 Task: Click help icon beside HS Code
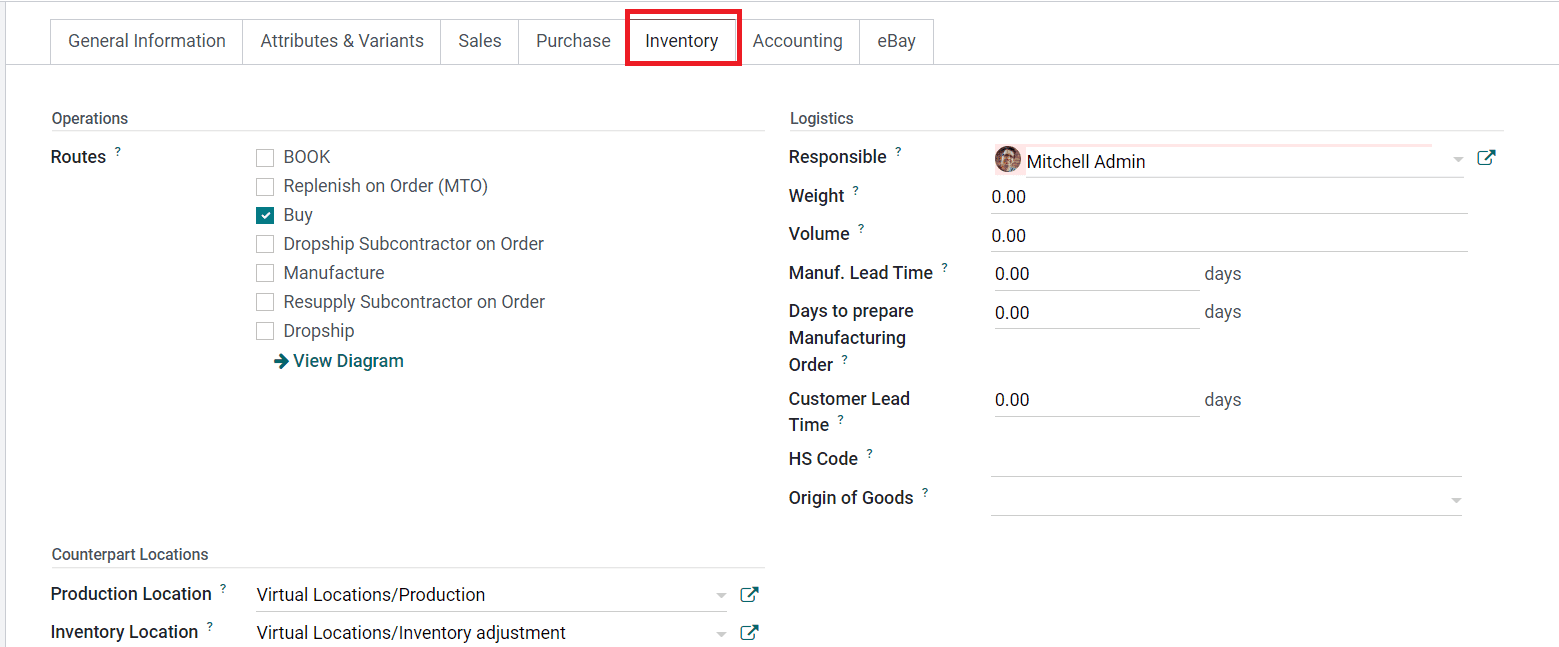[869, 454]
